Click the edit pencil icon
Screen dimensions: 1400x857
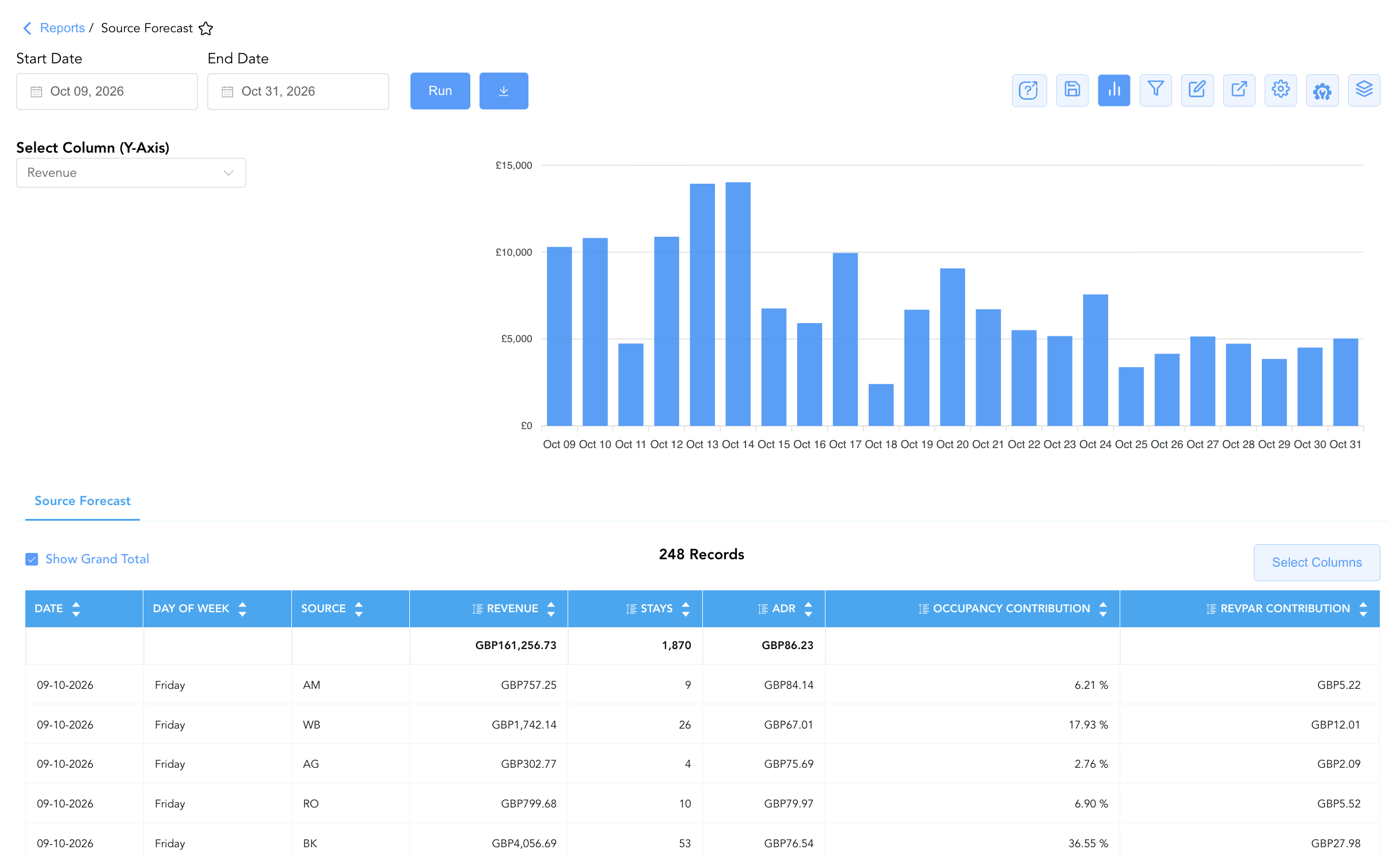pyautogui.click(x=1197, y=90)
